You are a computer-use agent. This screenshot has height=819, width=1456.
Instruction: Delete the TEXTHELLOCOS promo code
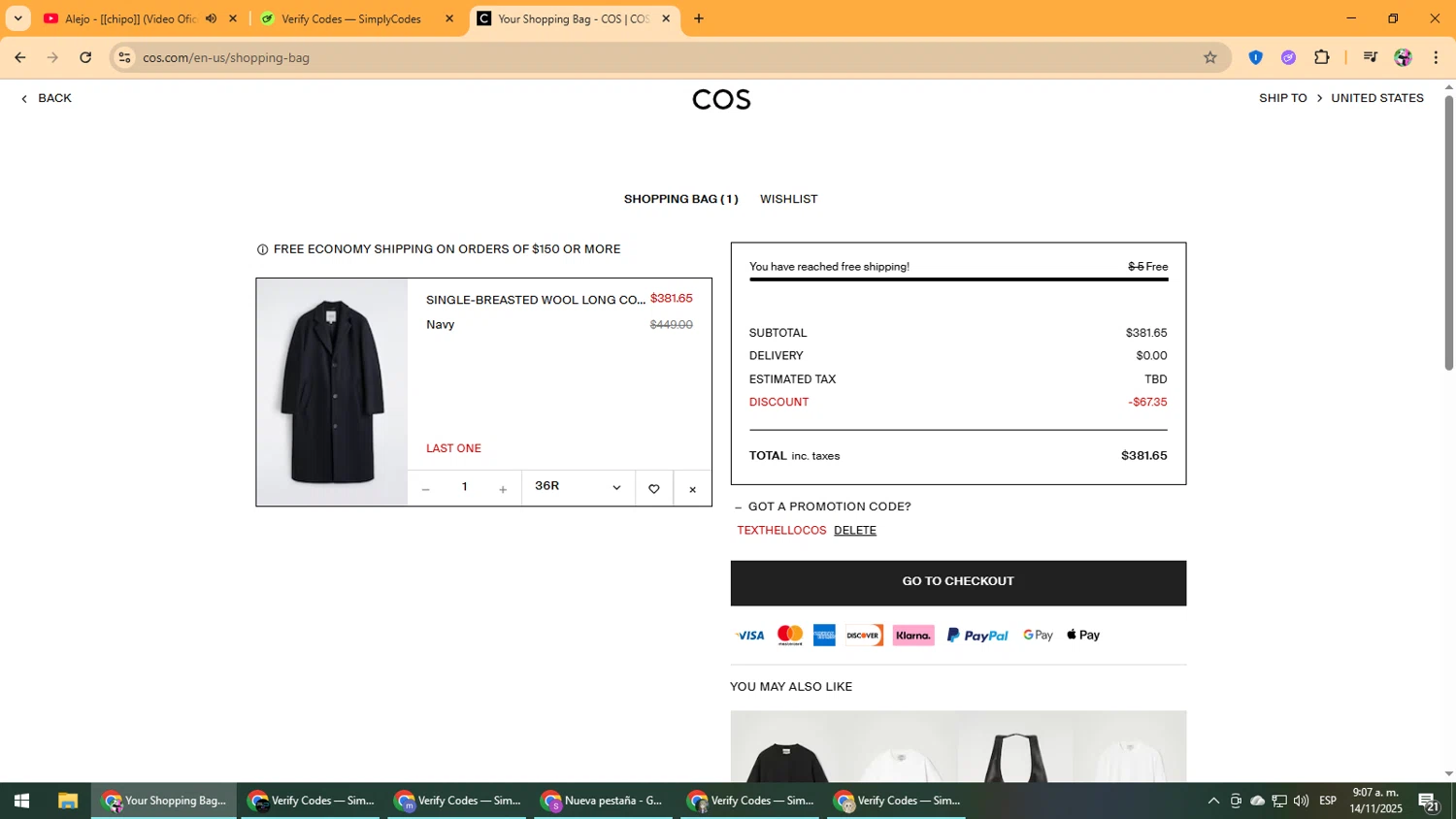[855, 530]
